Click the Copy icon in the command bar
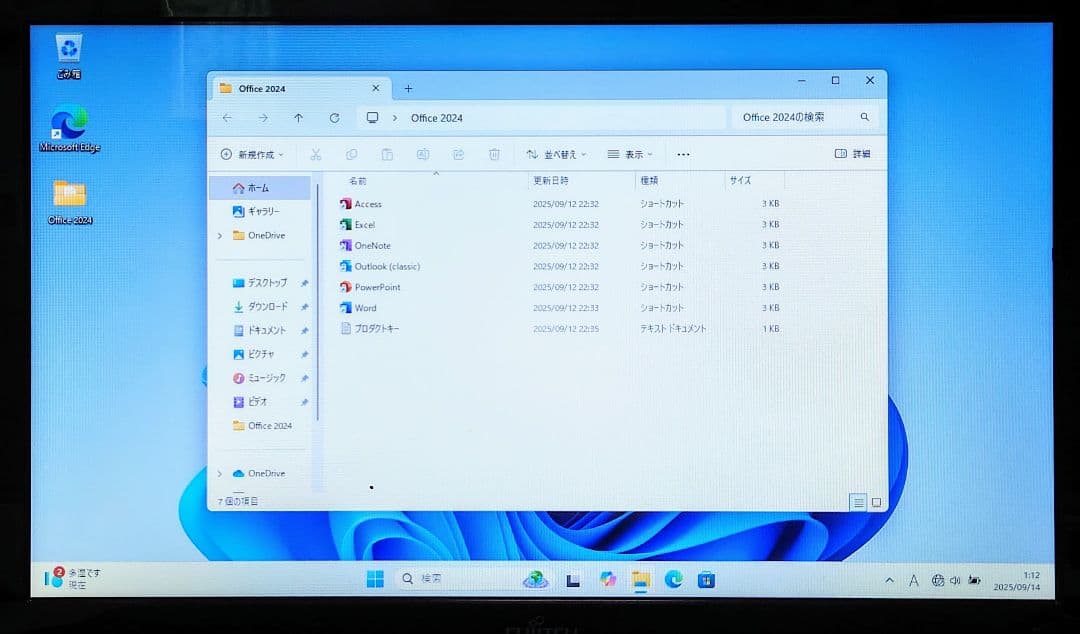Screen dimensions: 1080x634 [351, 154]
